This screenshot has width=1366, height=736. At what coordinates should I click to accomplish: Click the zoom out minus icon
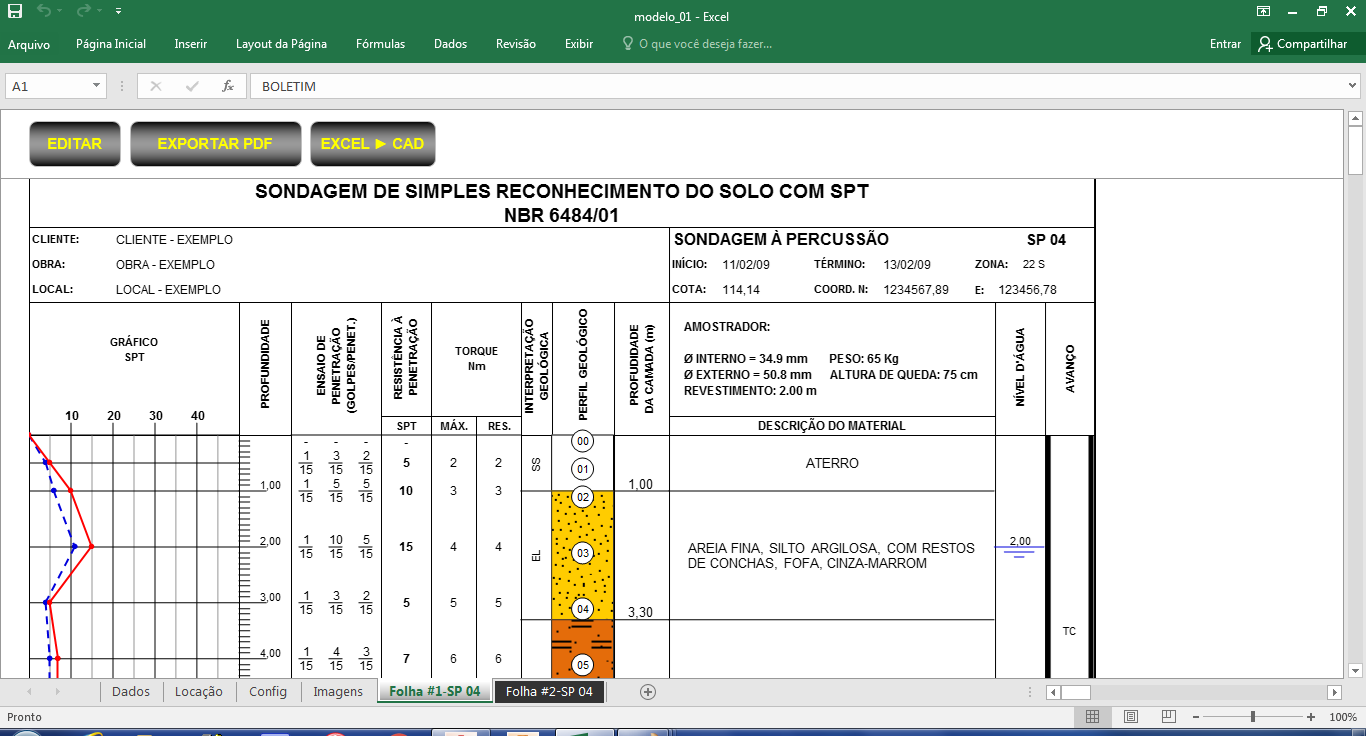click(1209, 717)
